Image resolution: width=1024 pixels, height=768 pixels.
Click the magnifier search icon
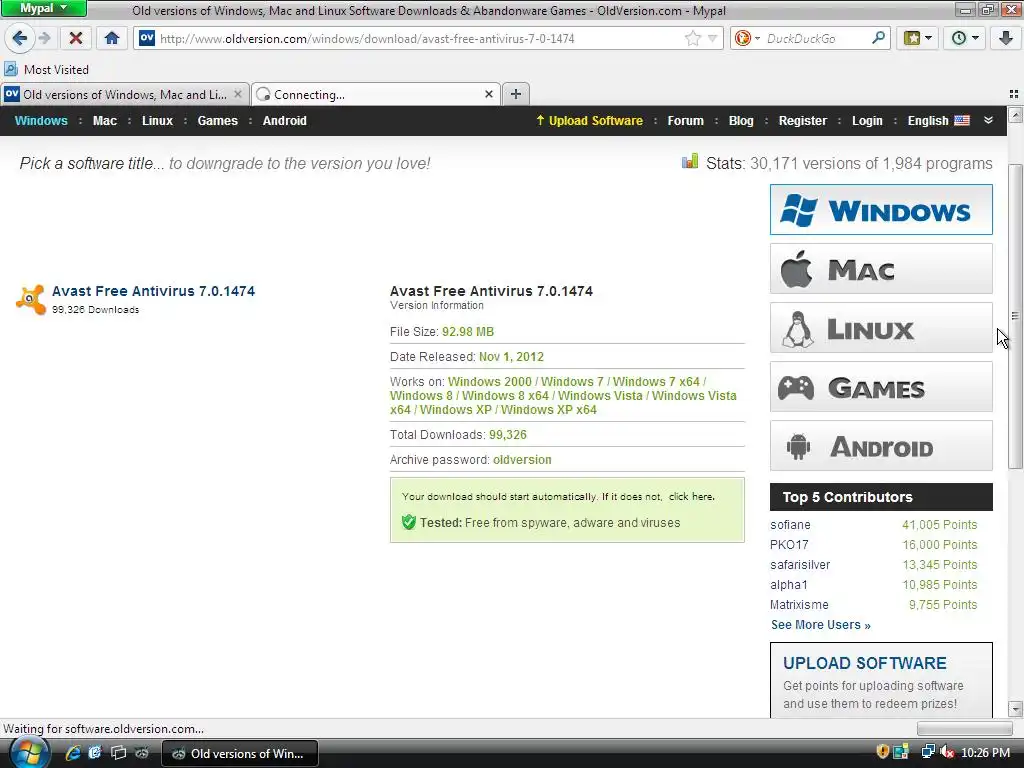coord(878,38)
